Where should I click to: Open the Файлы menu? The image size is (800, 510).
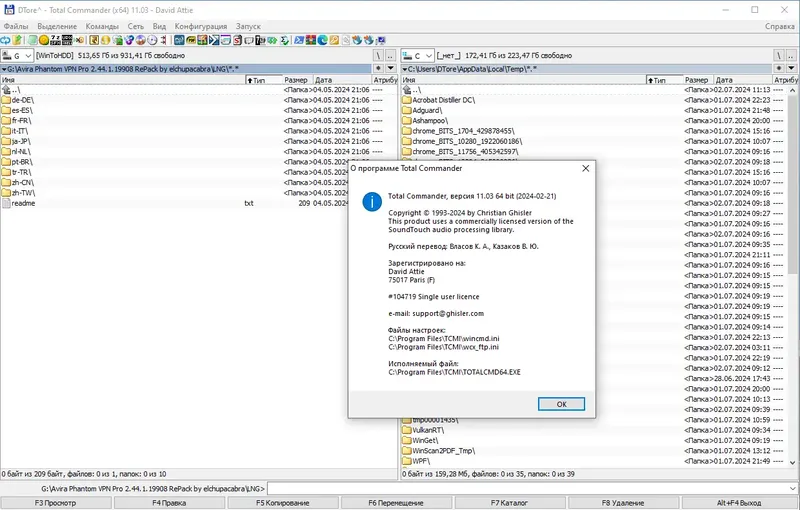[x=16, y=26]
